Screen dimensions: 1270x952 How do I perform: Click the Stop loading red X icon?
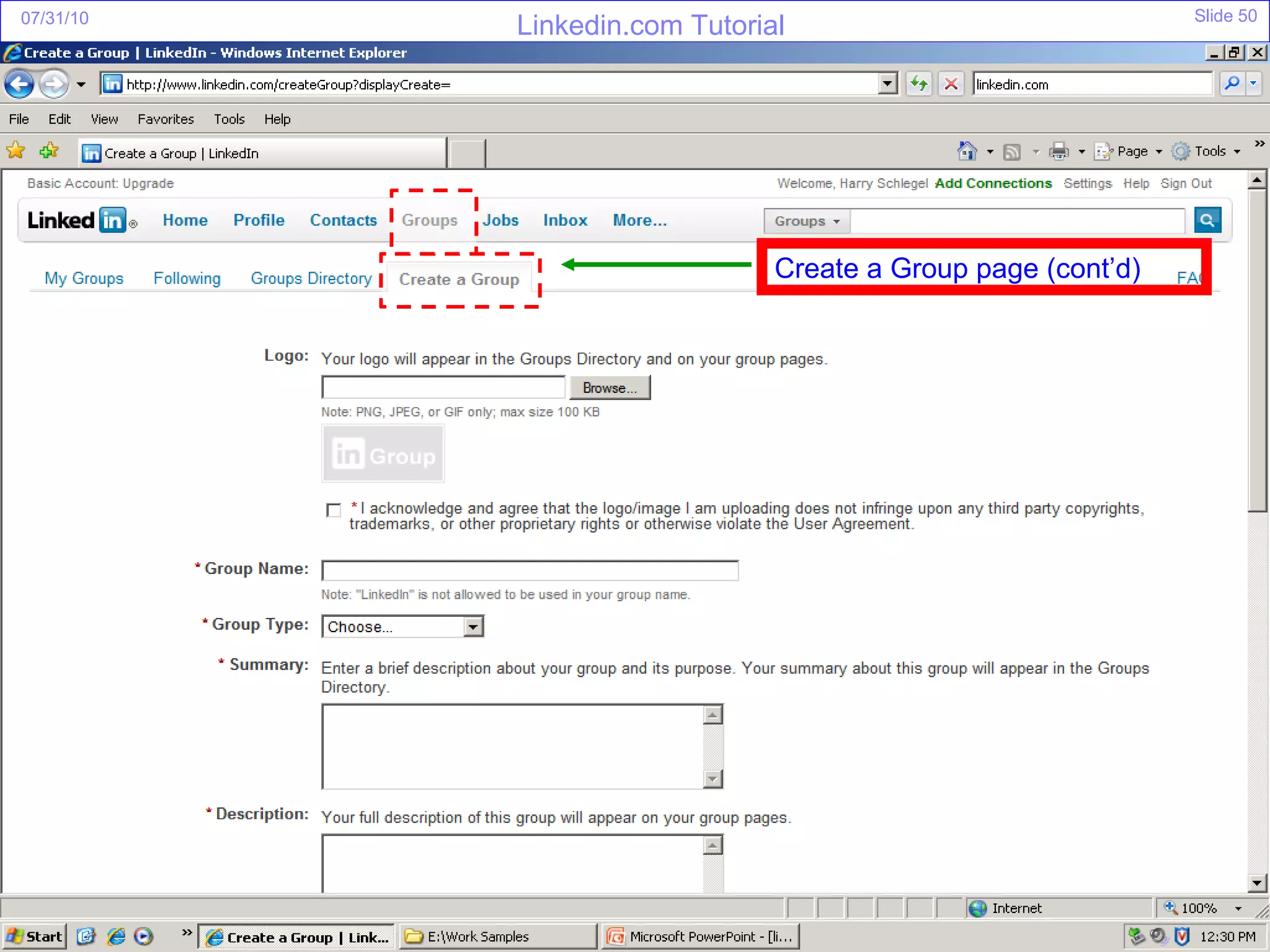tap(951, 84)
